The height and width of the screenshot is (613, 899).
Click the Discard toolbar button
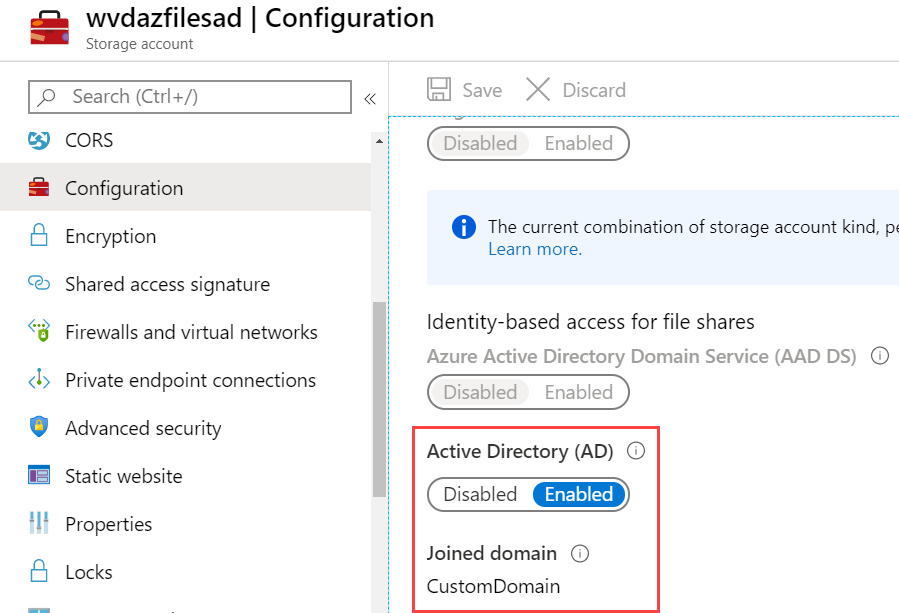576,90
